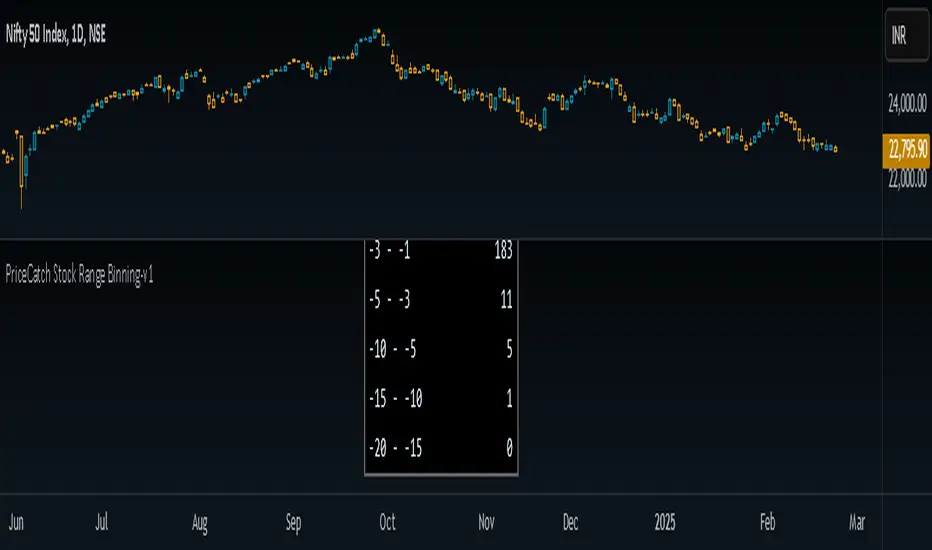Select the '-10 - -5' range row
Viewport: 932px width, 550px height.
(441, 349)
